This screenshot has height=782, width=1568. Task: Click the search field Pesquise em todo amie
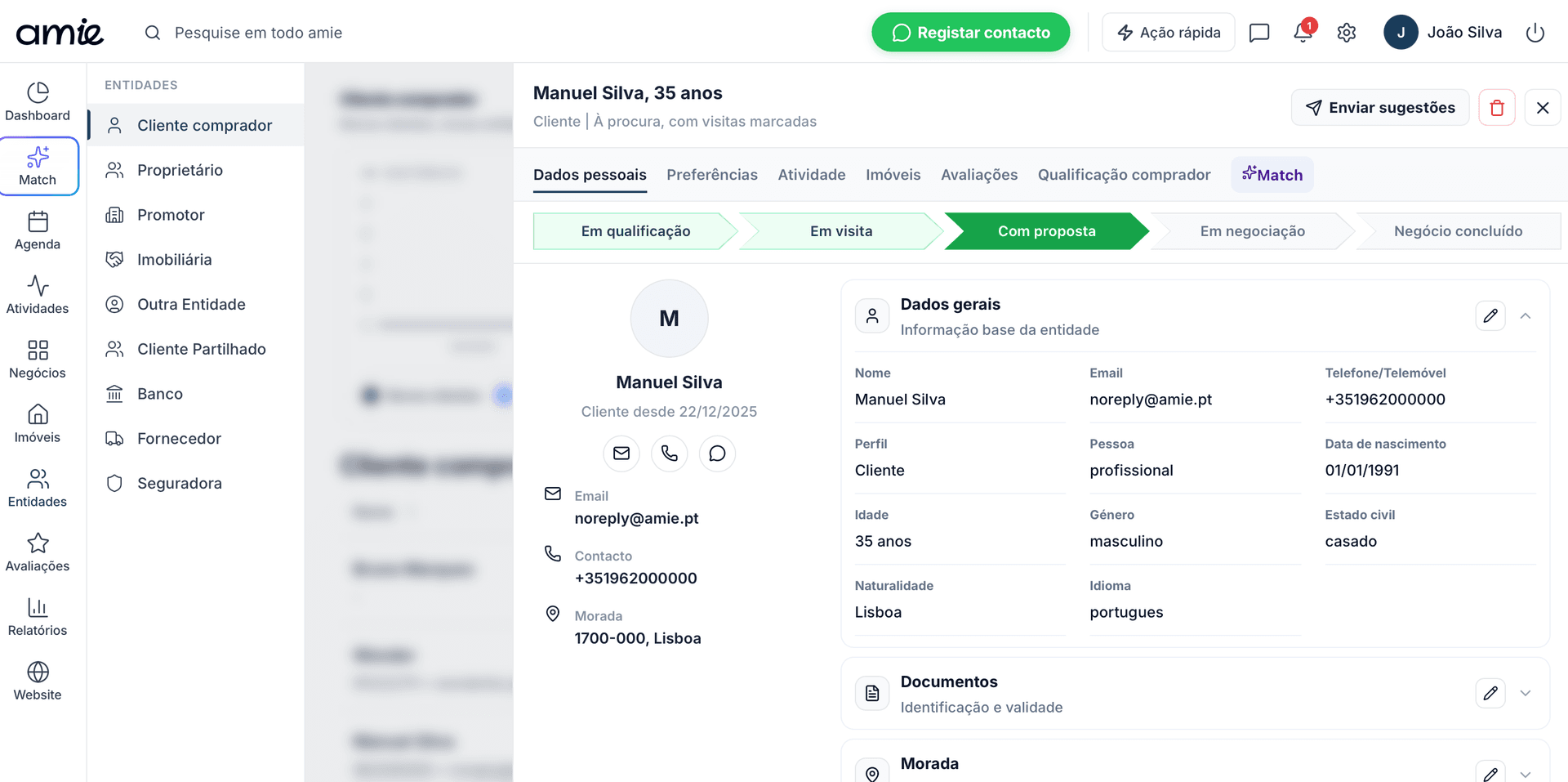[x=258, y=33]
